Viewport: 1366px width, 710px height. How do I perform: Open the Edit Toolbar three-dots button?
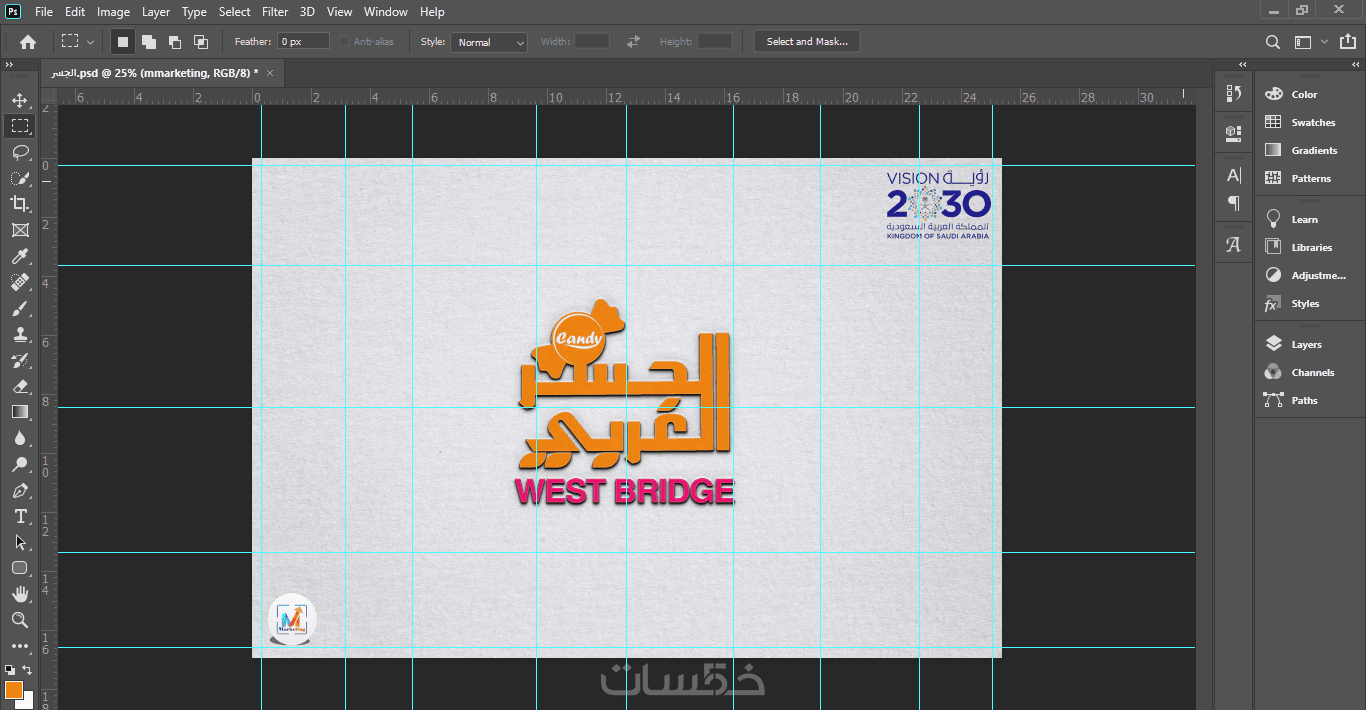[x=20, y=646]
